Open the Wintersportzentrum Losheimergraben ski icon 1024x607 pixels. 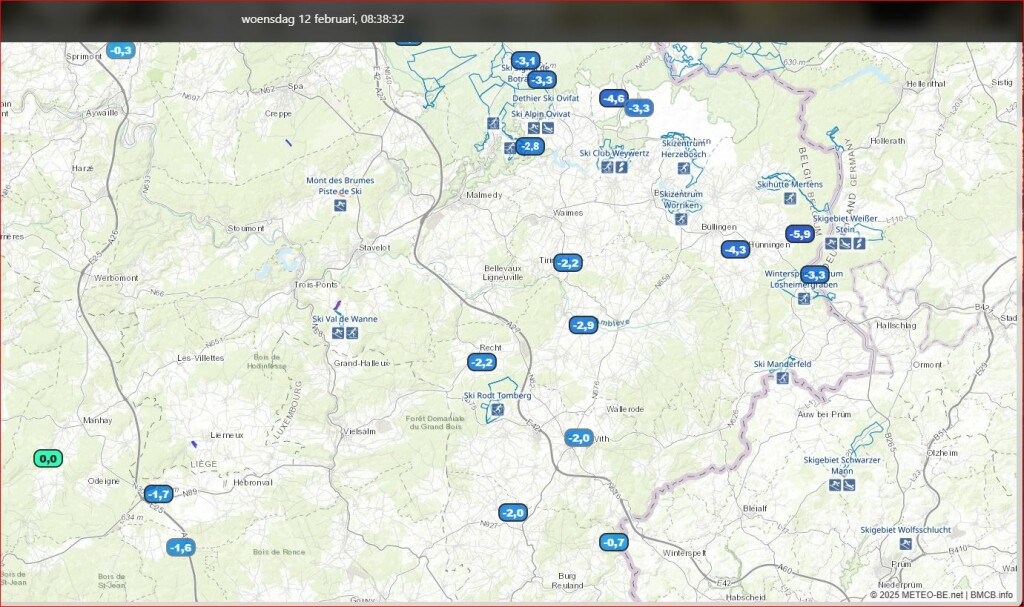804,299
